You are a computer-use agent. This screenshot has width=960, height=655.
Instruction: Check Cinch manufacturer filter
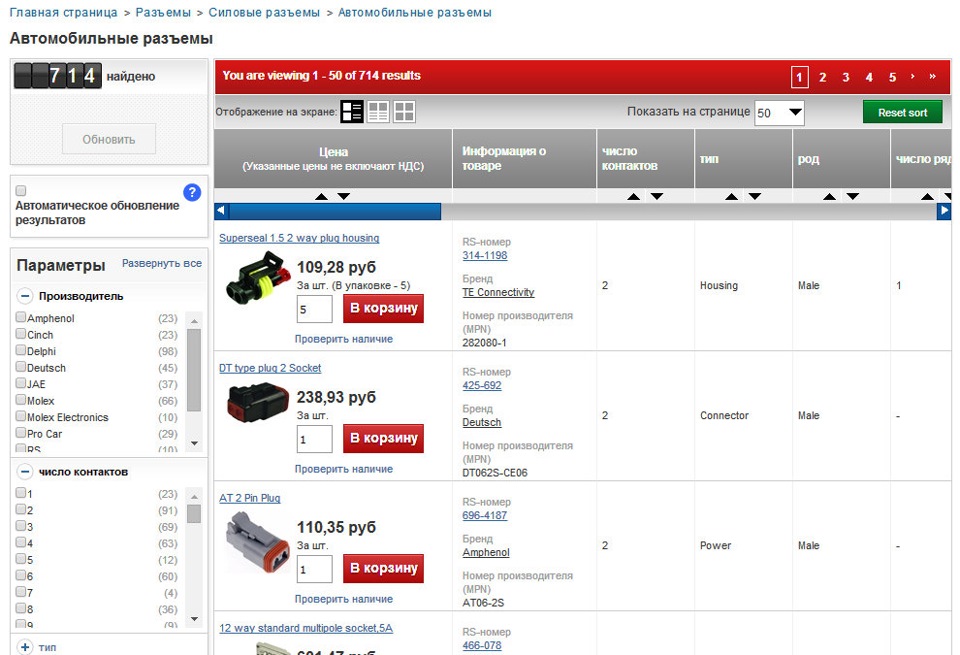point(21,334)
